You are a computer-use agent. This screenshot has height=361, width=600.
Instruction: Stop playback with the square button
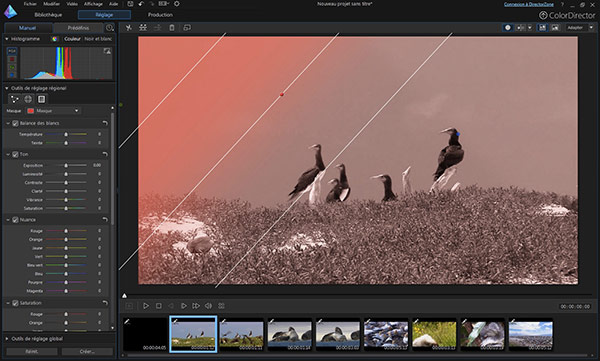[x=158, y=306]
